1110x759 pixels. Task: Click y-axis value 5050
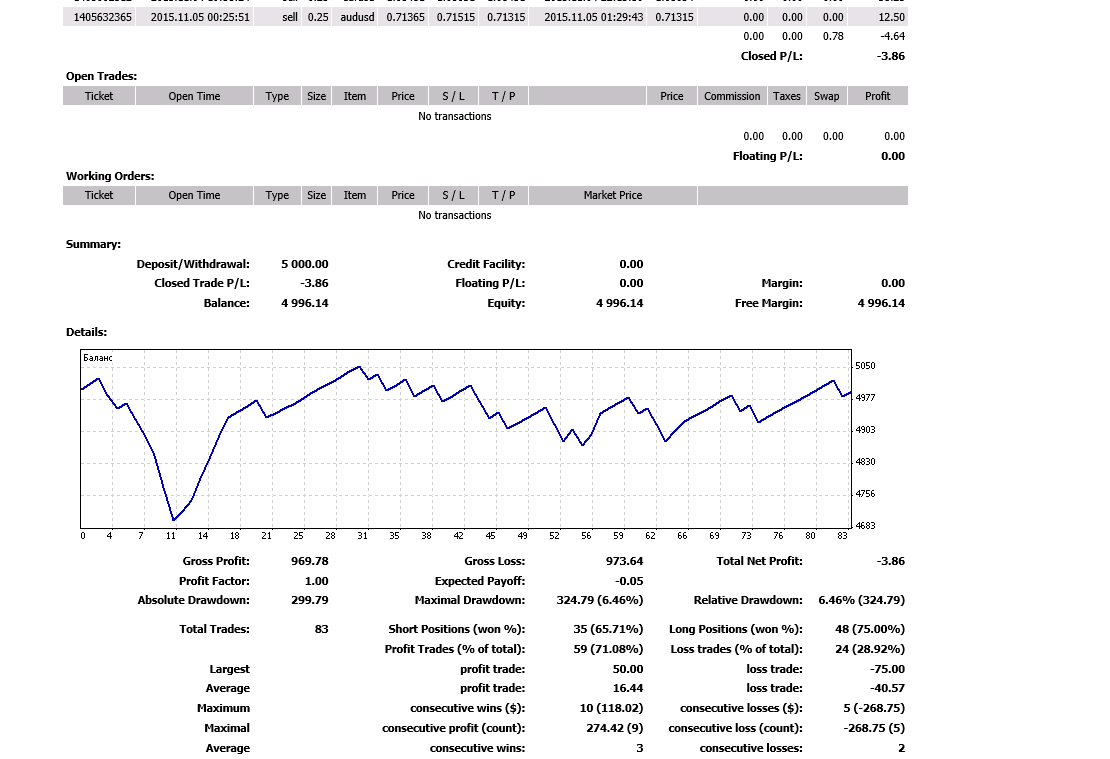coord(865,366)
